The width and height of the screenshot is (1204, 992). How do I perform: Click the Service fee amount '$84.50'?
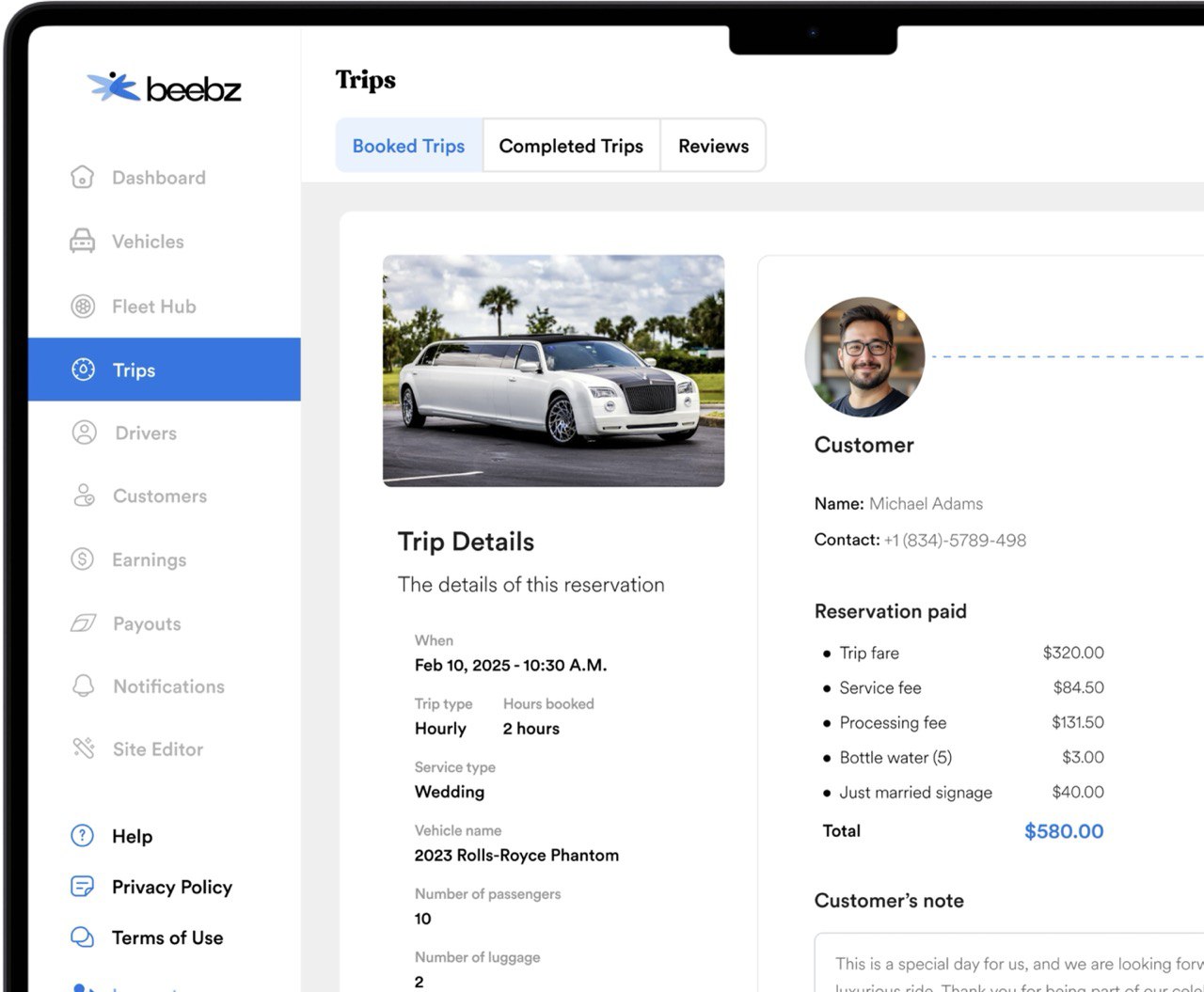[1079, 687]
